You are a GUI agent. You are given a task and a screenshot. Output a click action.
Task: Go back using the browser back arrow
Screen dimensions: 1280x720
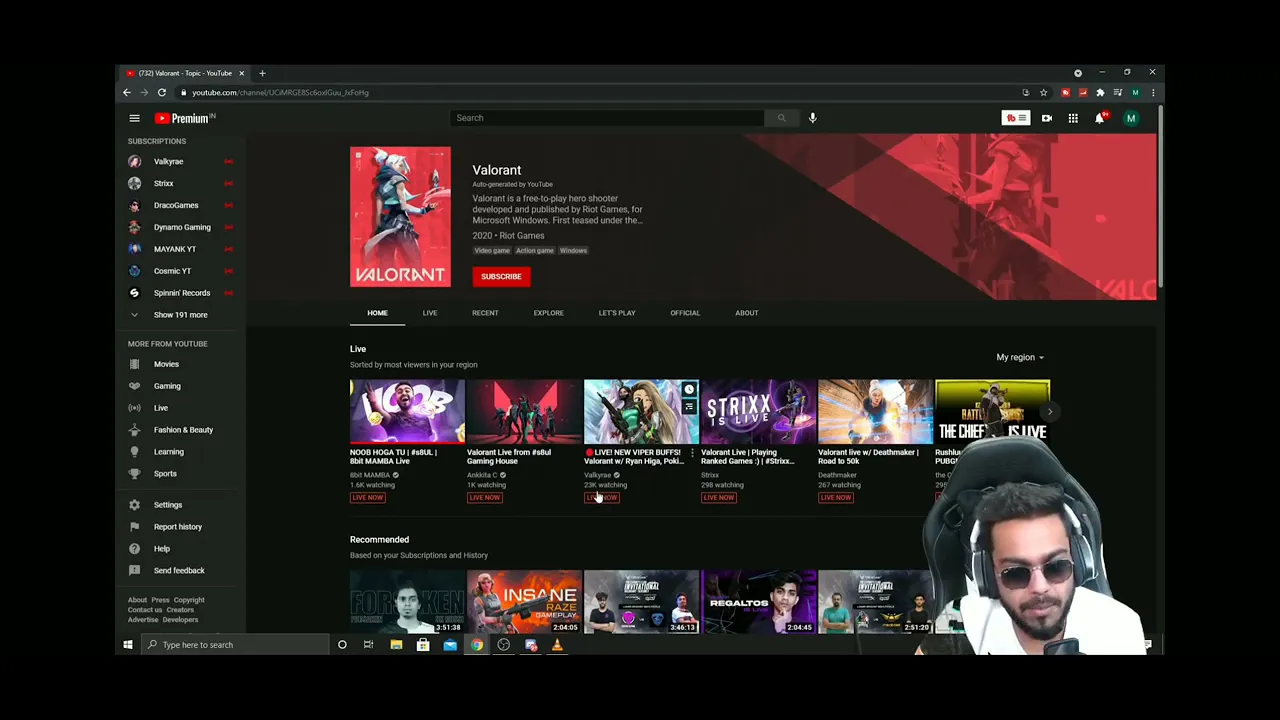coord(126,92)
